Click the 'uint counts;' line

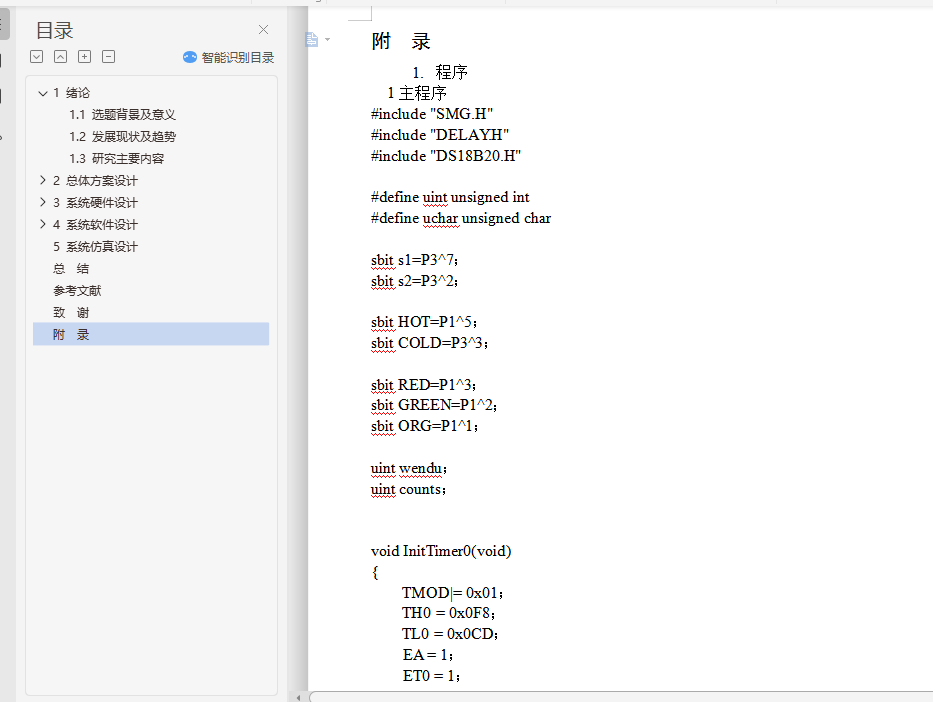408,490
